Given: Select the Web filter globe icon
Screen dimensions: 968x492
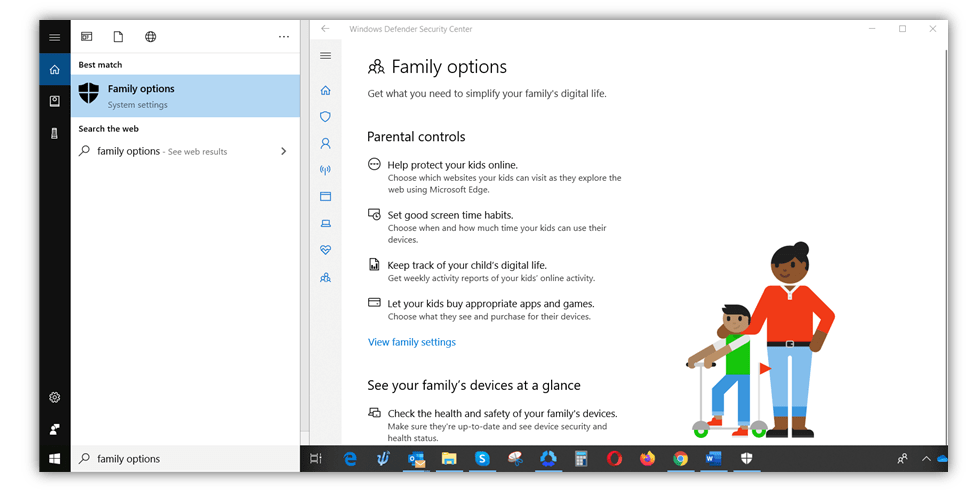Looking at the screenshot, I should pos(151,37).
